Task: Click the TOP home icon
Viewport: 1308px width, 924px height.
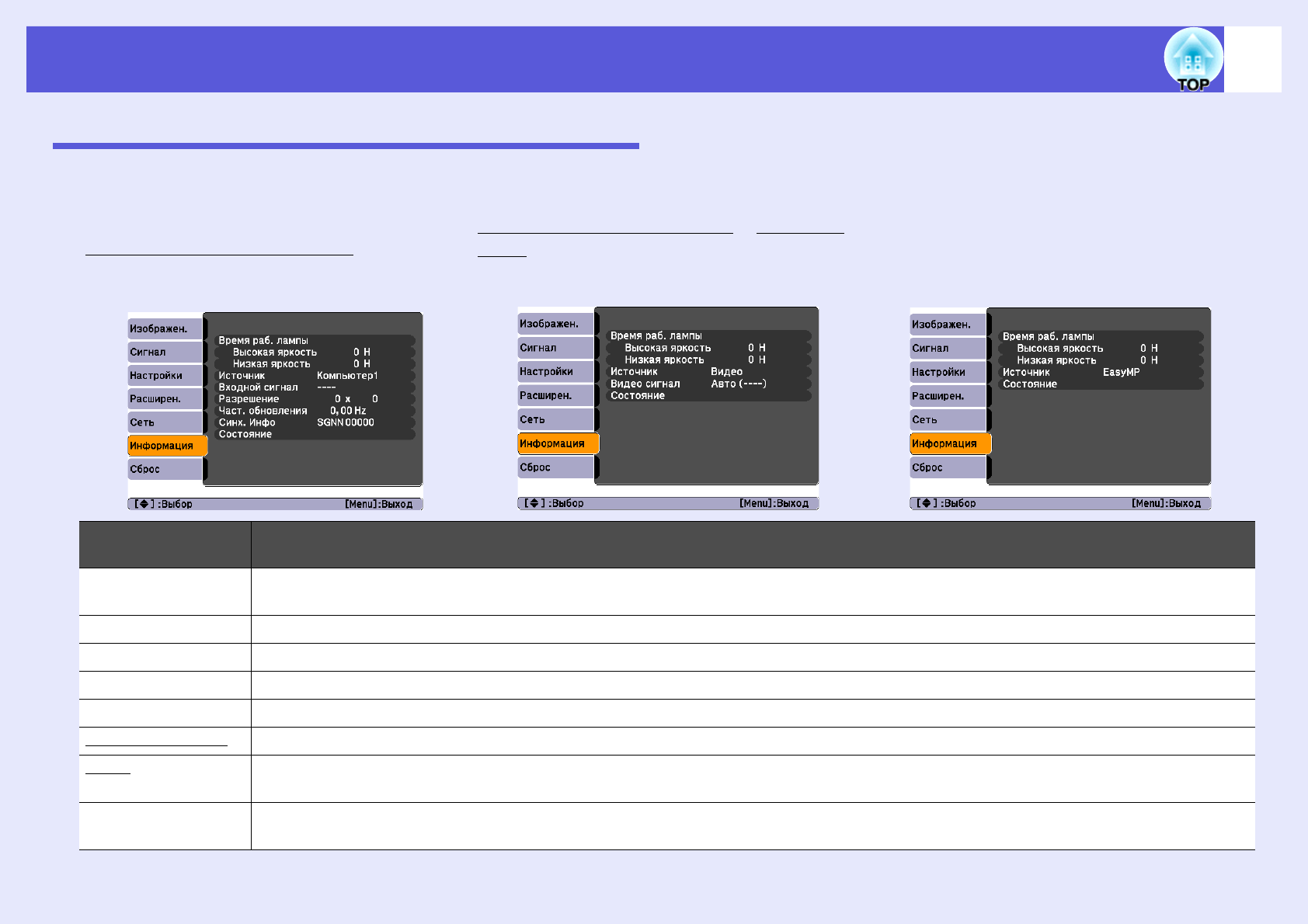Action: 1192,60
